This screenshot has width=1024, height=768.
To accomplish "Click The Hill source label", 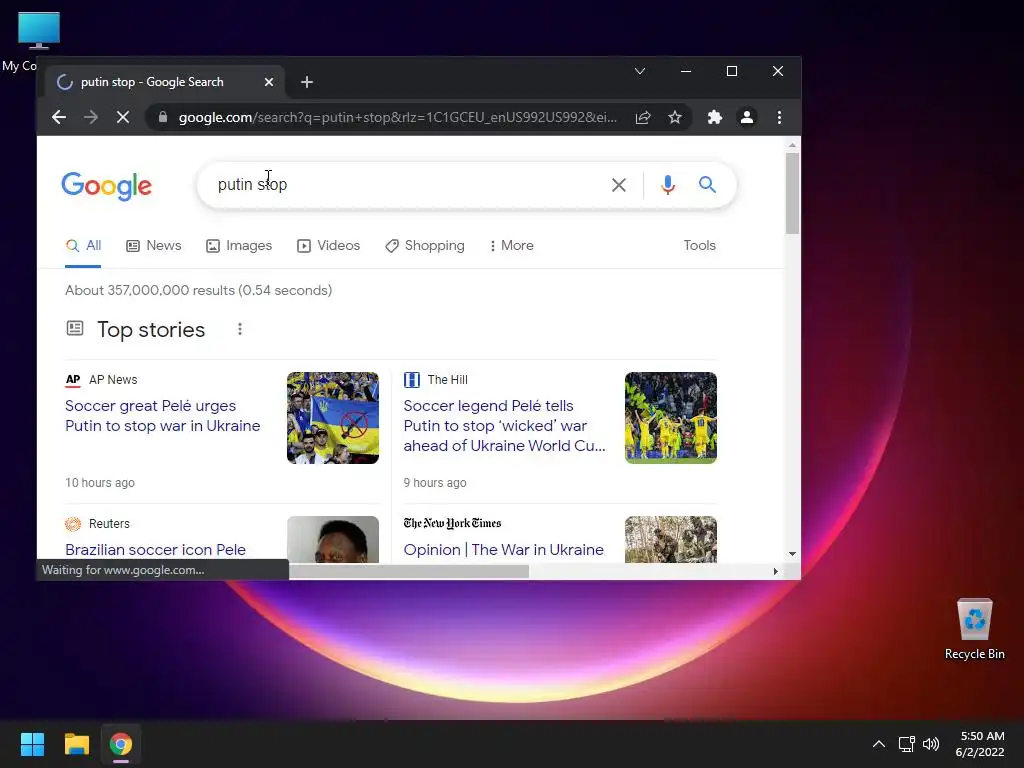I will [x=436, y=380].
